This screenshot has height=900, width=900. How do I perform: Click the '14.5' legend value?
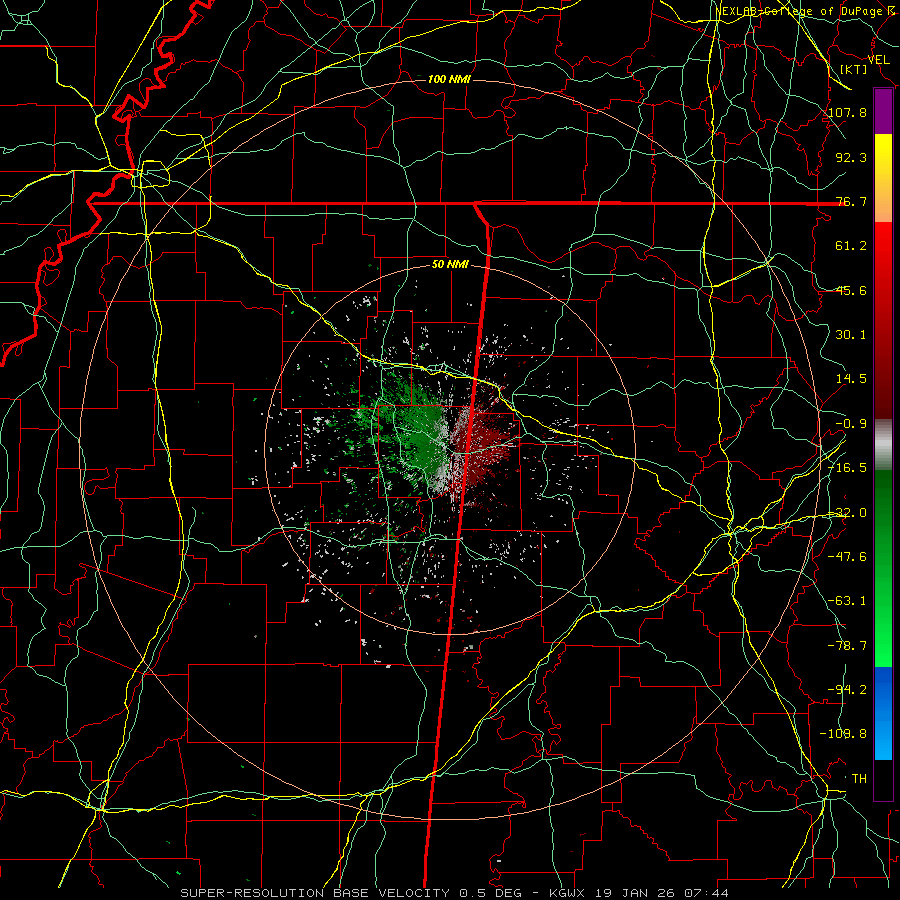click(x=851, y=379)
